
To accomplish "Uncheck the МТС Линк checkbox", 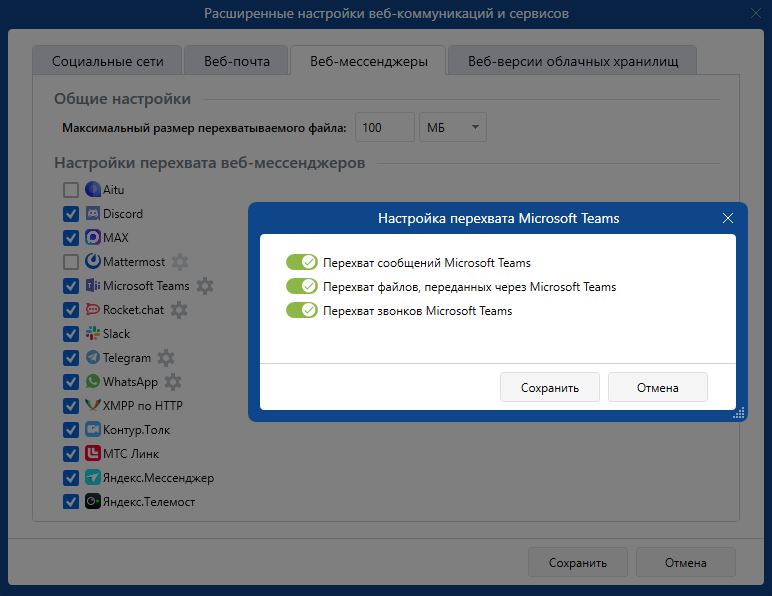I will point(71,454).
